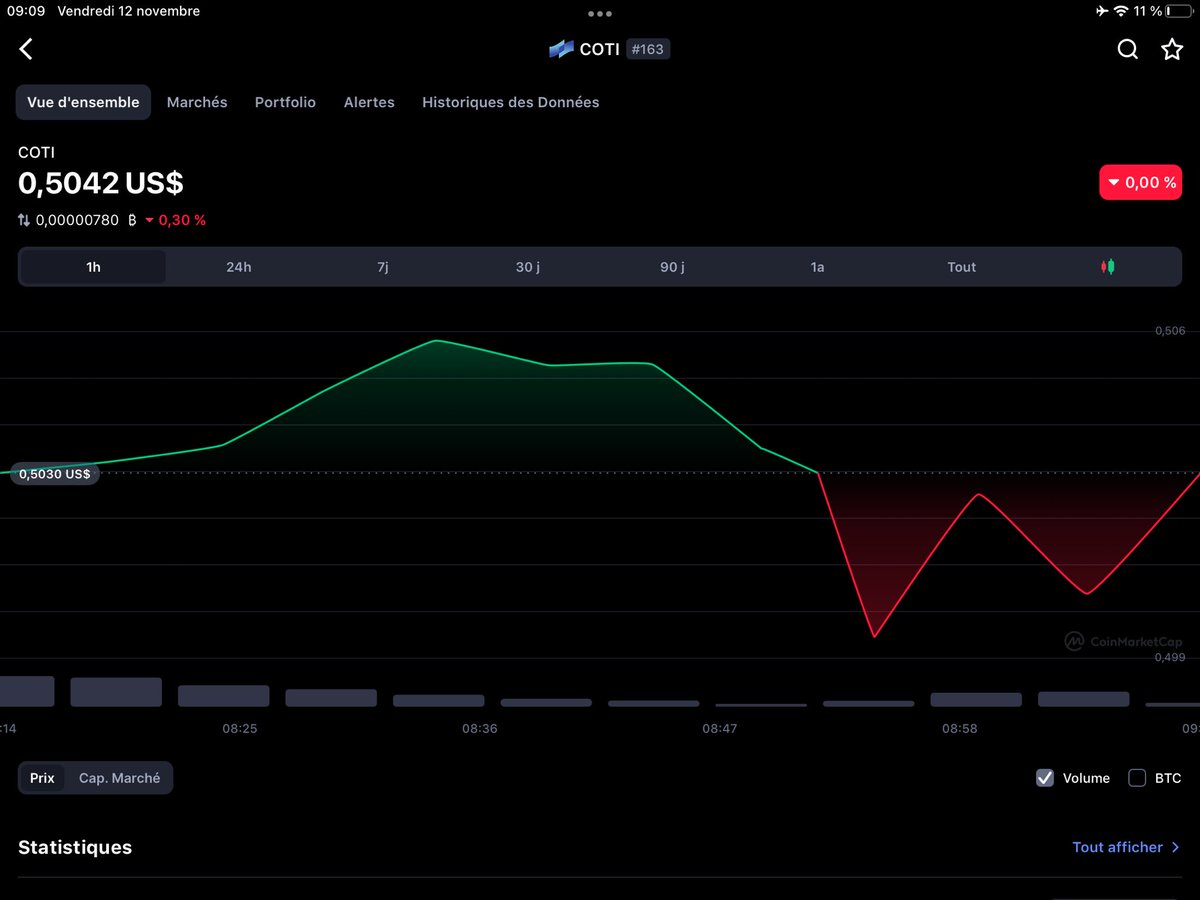Select the 7j time range
The height and width of the screenshot is (900, 1200).
click(383, 267)
